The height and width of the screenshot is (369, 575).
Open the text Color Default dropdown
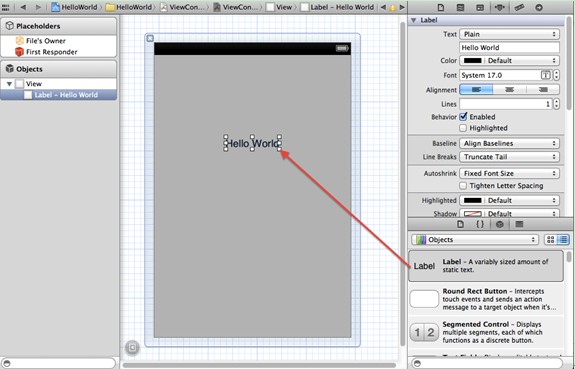coord(509,61)
